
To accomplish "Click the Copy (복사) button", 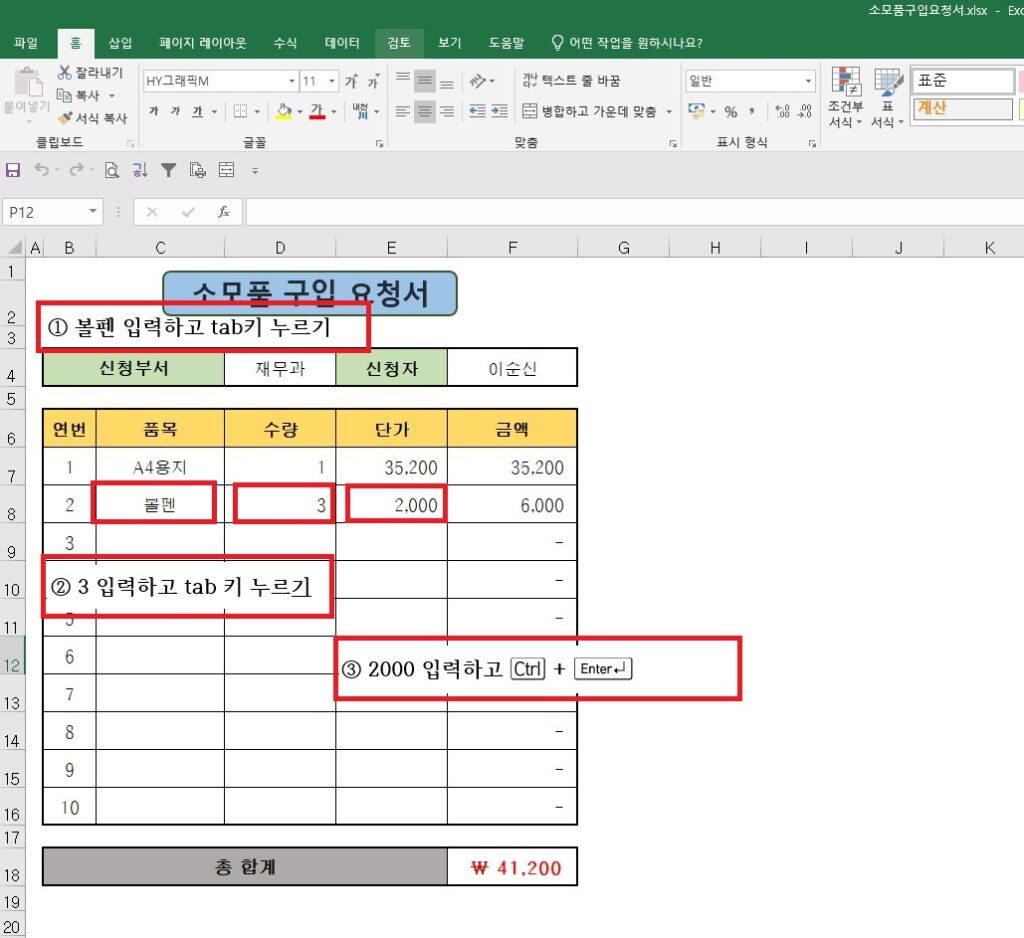I will point(78,95).
